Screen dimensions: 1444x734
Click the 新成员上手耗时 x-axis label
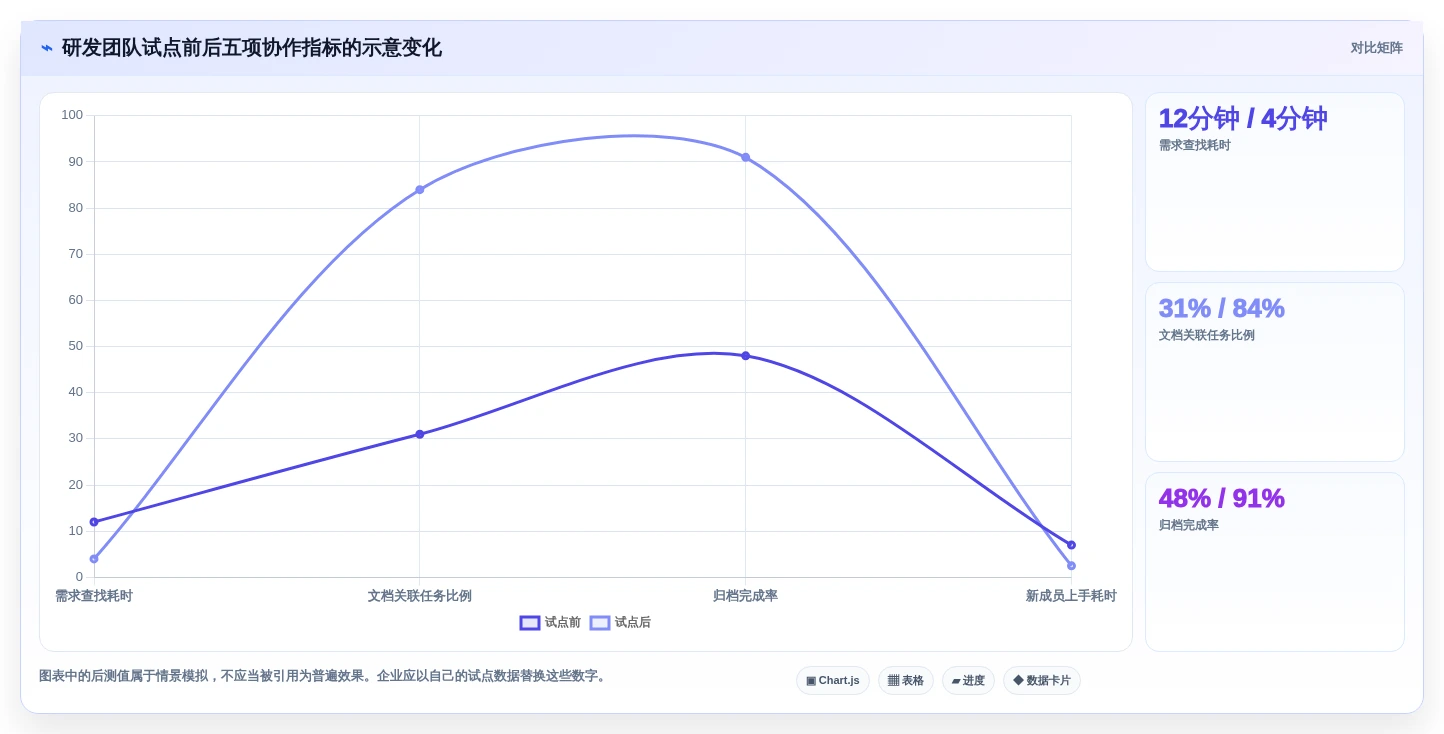pos(1071,596)
